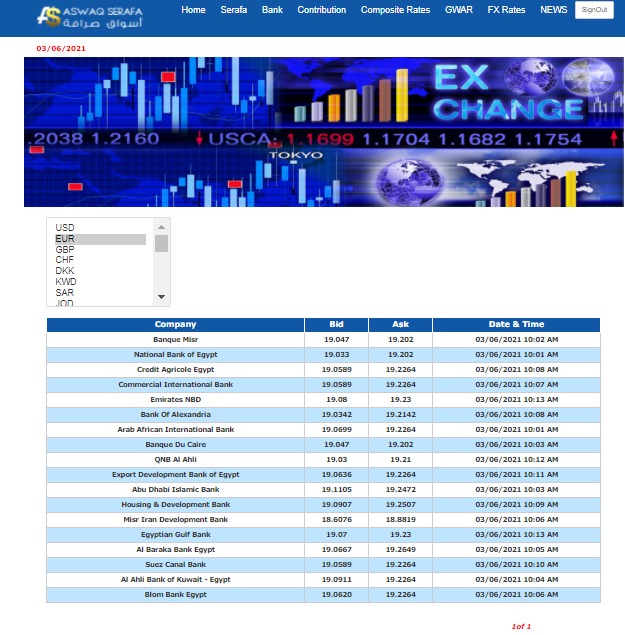Click Banque Misr timestamp 10:02 AM

click(516, 339)
